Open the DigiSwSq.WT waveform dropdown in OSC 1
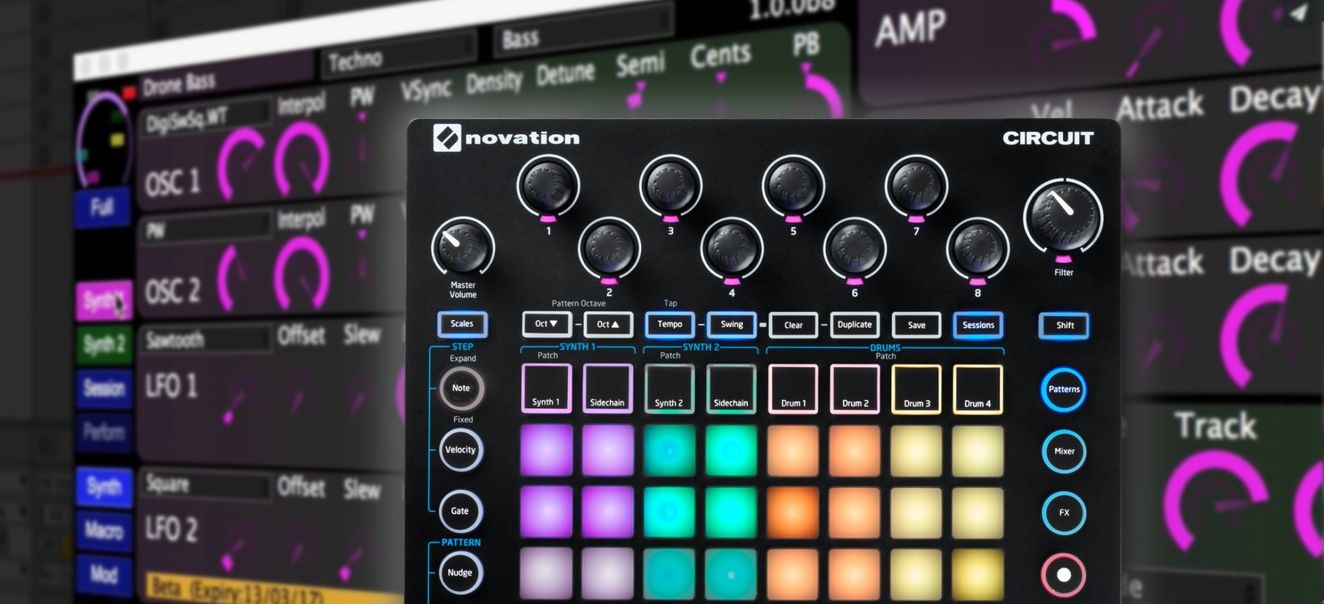The width and height of the screenshot is (1324, 604). pos(205,118)
